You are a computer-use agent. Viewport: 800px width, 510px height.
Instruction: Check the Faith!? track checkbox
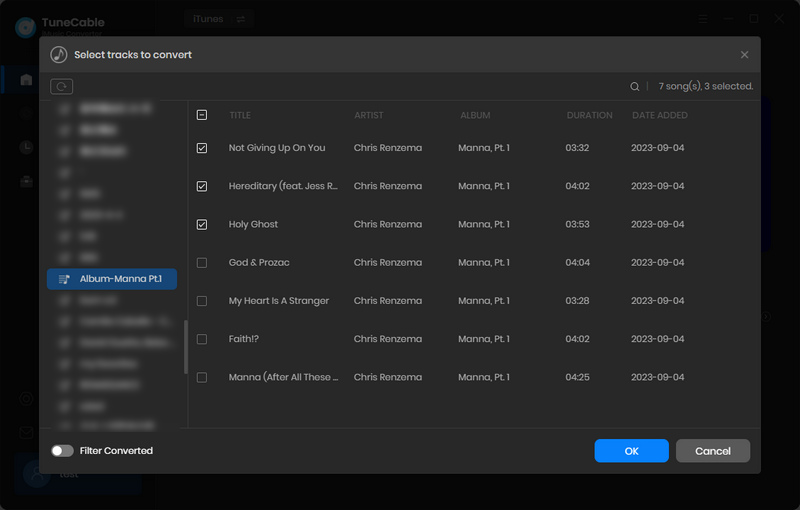(202, 339)
